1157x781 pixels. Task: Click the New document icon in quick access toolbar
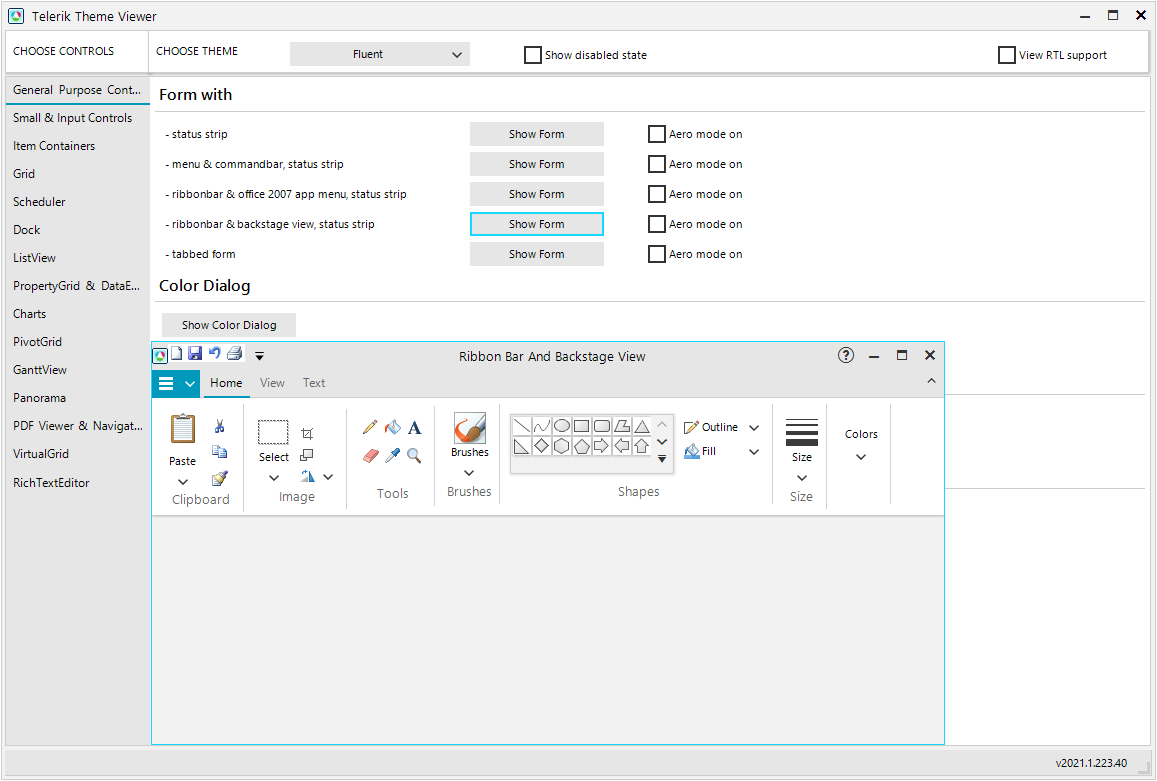(x=177, y=354)
